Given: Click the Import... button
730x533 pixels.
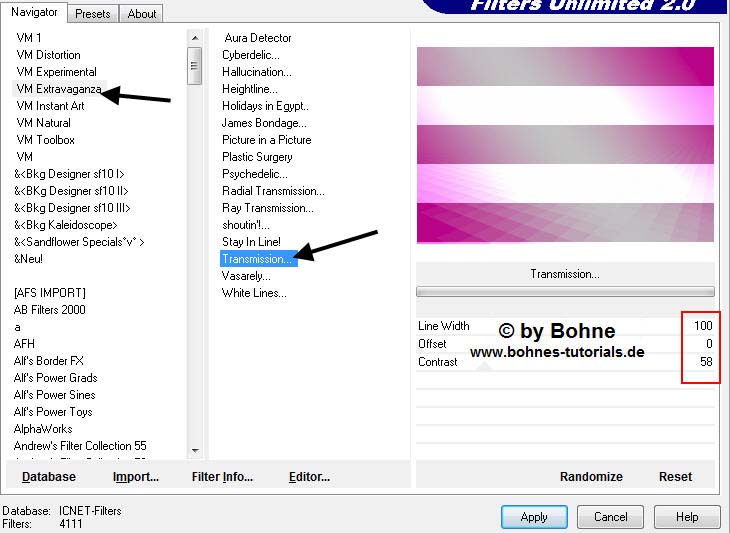Looking at the screenshot, I should [136, 477].
